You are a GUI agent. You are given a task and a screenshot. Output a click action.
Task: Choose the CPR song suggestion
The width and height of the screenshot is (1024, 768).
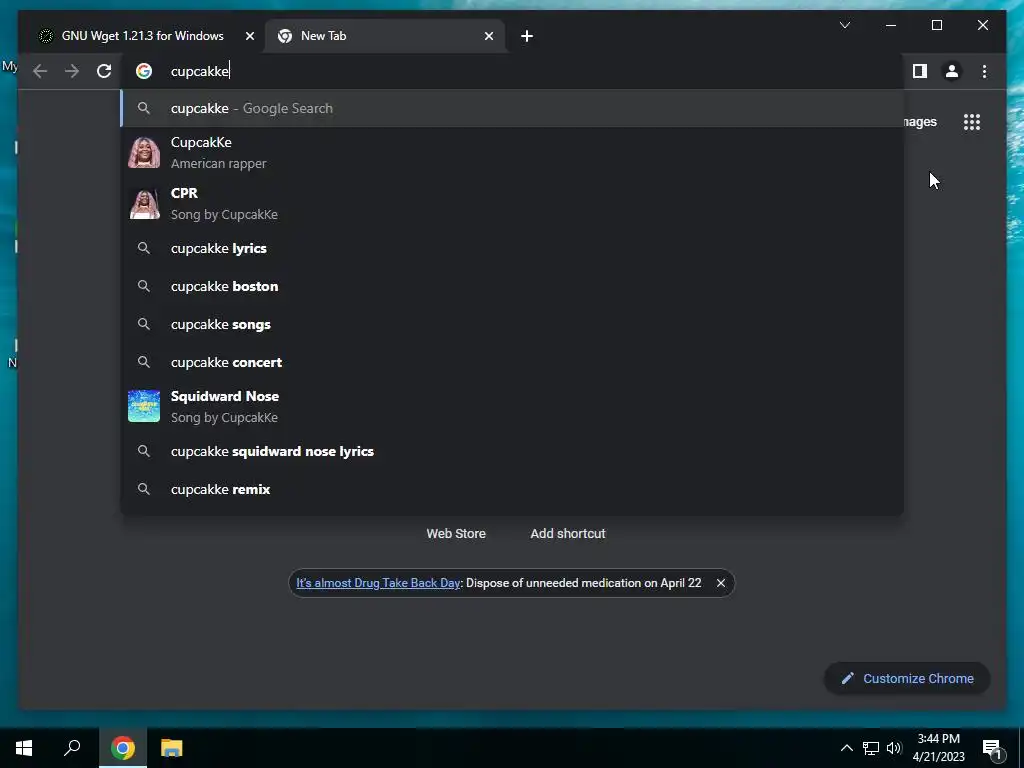[x=512, y=204]
